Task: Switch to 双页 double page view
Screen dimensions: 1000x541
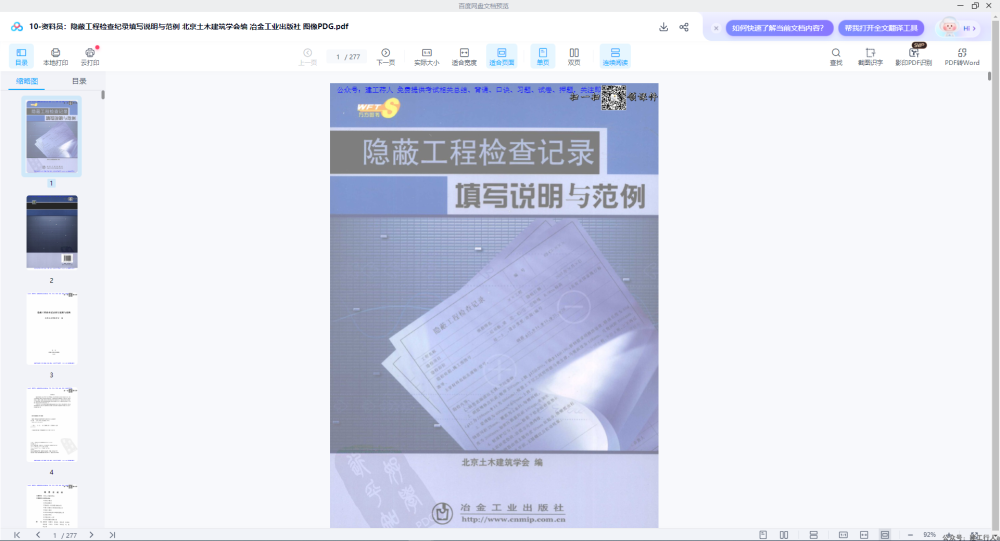Action: point(574,56)
